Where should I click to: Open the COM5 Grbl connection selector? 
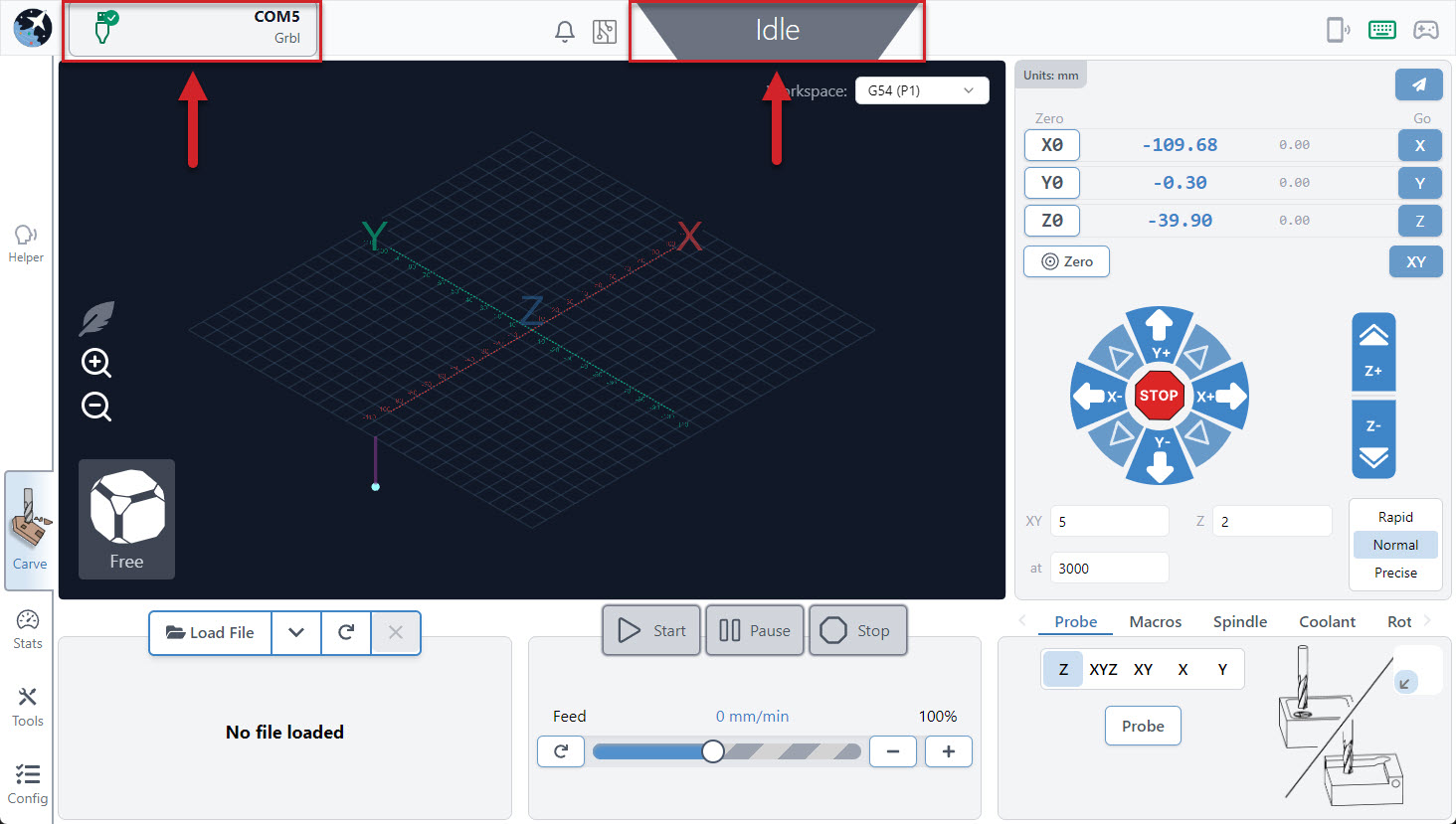[194, 29]
